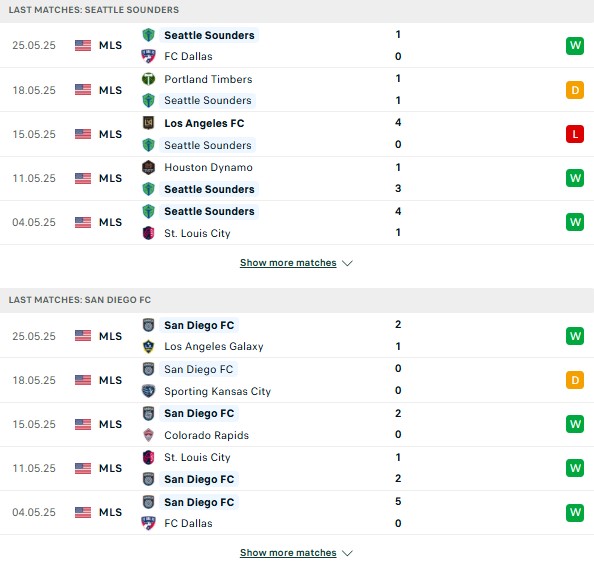Click the Colorado Rapids team crest
This screenshot has height=569, width=594.
[148, 435]
